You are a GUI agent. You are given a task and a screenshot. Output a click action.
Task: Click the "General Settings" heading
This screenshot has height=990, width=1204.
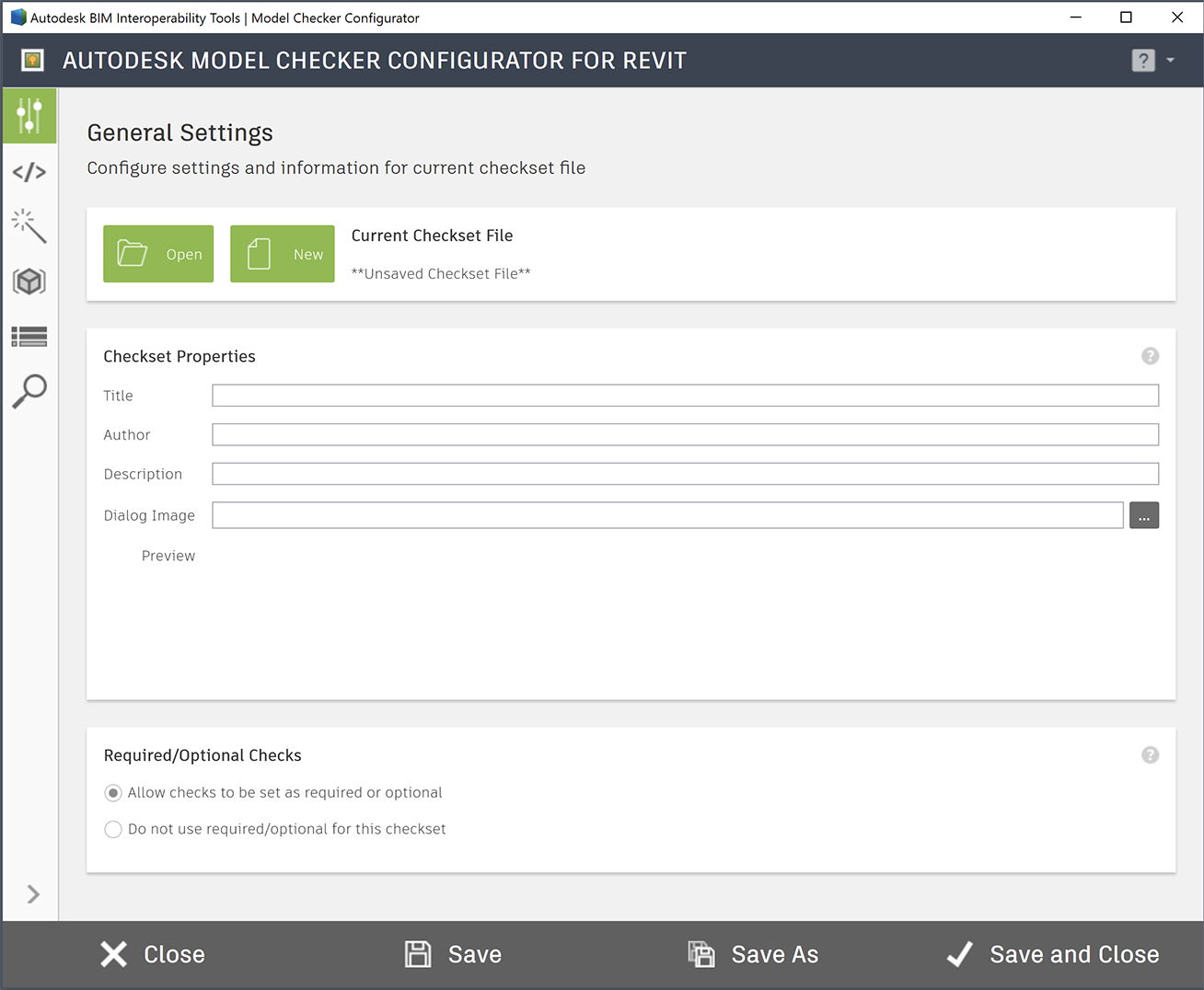(180, 133)
